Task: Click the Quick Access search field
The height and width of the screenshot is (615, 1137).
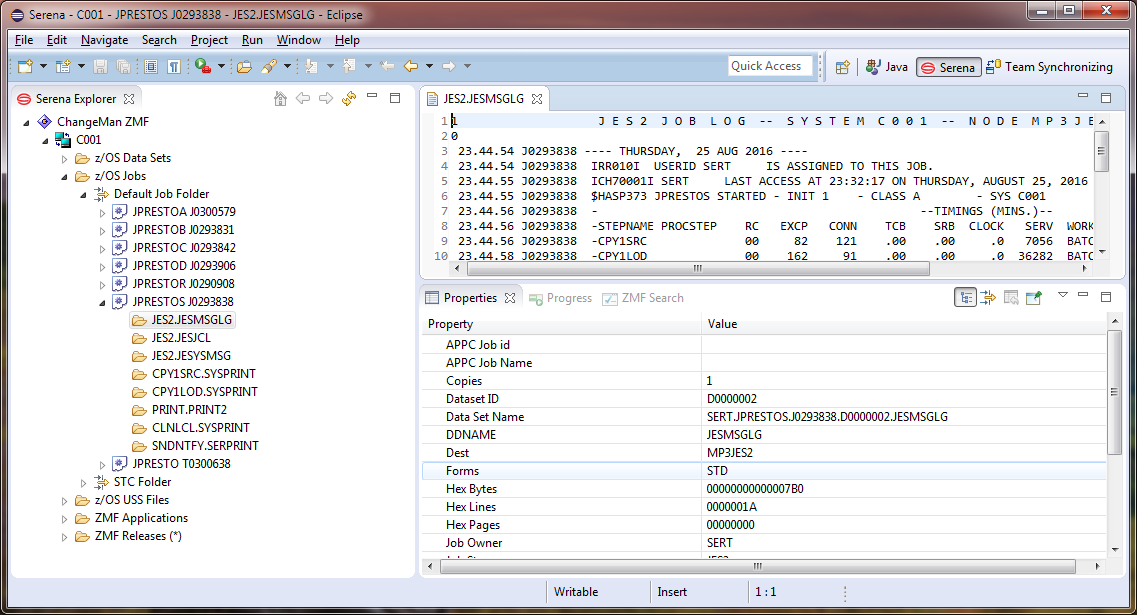Action: (x=770, y=66)
